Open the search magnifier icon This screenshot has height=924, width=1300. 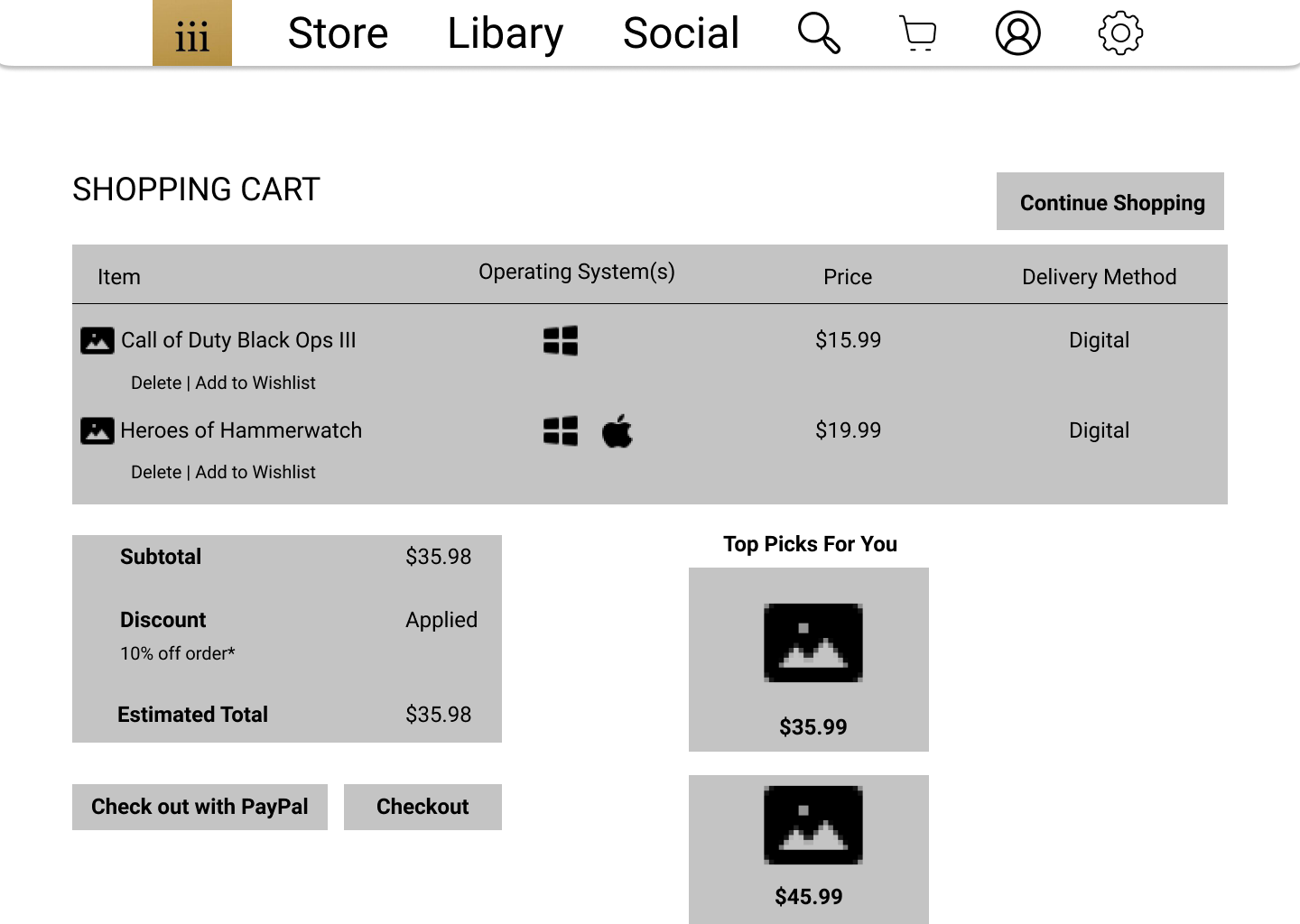point(819,33)
